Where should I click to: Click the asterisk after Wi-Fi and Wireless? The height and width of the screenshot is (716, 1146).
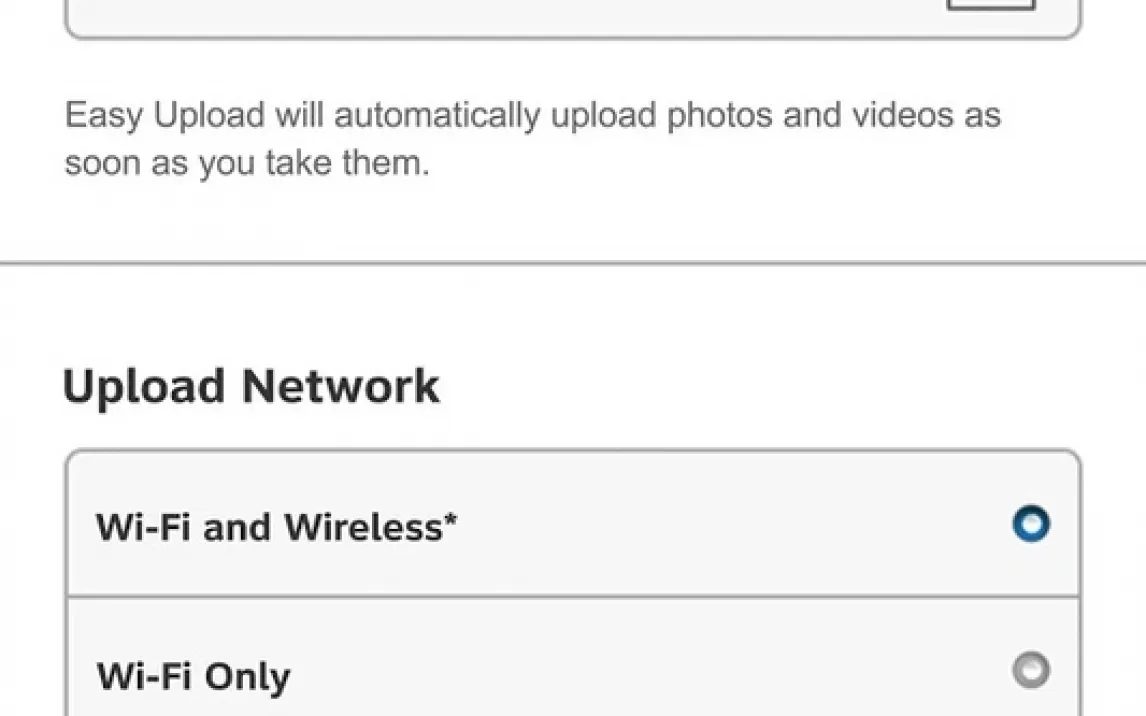point(450,519)
